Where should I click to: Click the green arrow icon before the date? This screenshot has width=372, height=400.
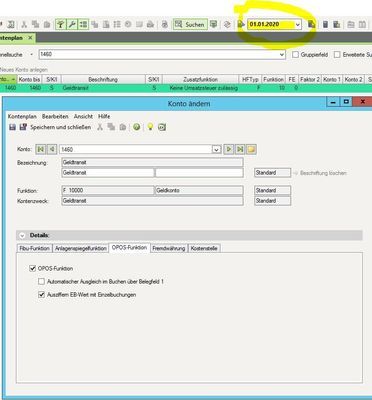click(x=241, y=24)
